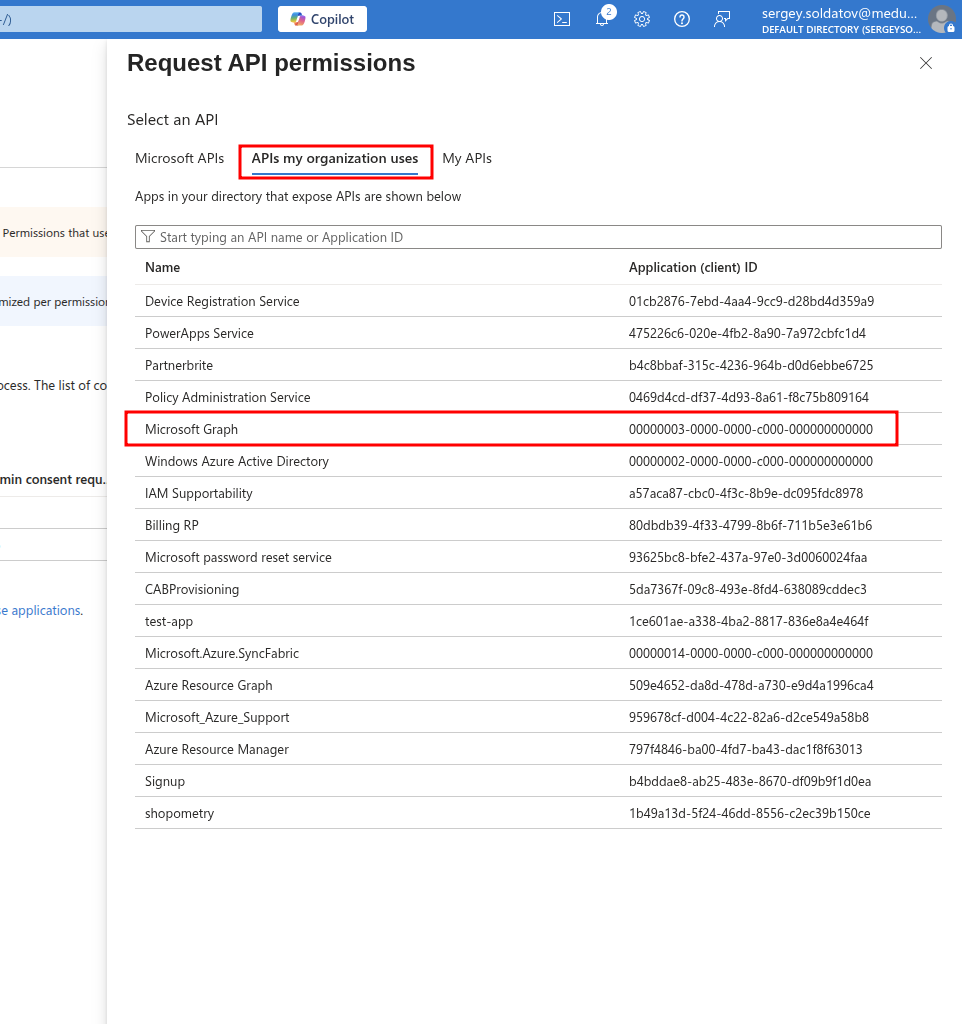Select the test-app entry

[538, 621]
